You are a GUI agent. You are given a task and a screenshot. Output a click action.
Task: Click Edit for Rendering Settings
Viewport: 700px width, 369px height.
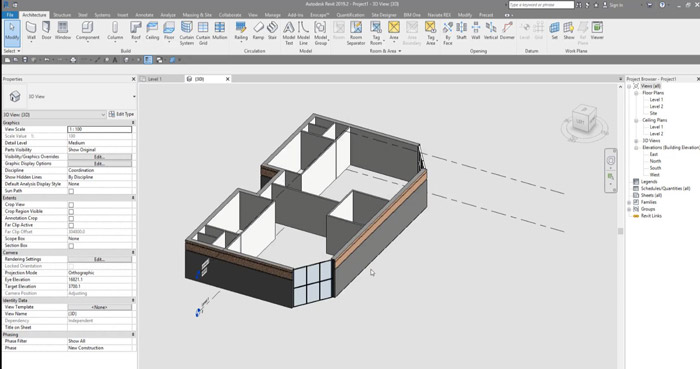coord(100,259)
